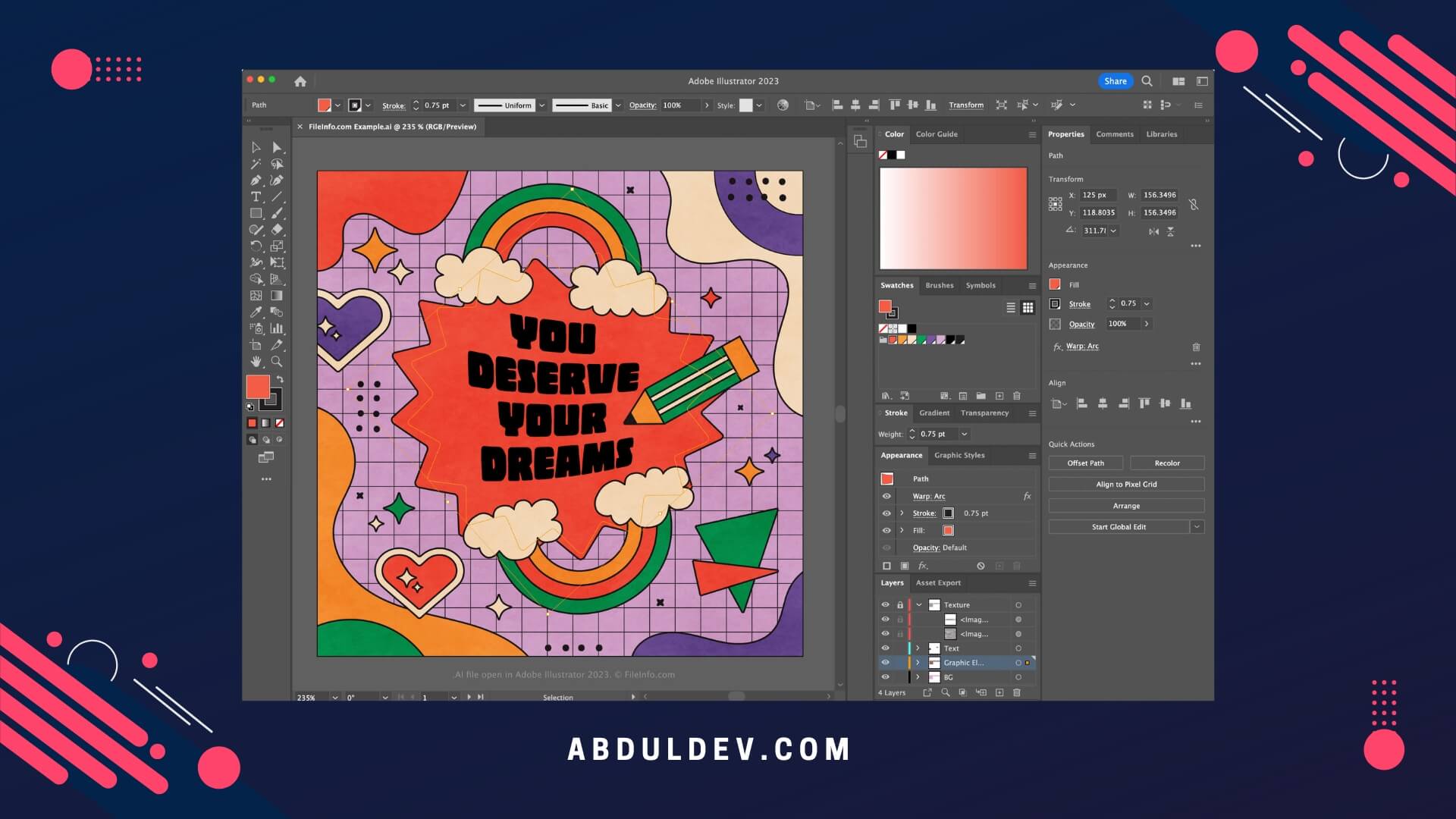This screenshot has height=819, width=1456.
Task: Click the Align to Pixel Grid button
Action: 1126,484
